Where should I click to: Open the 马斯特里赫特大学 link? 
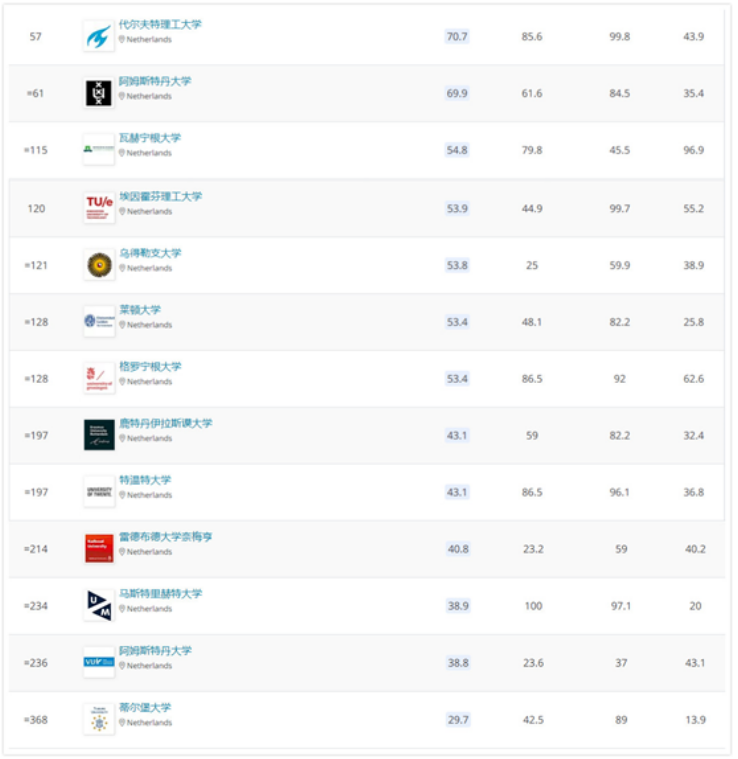point(160,594)
